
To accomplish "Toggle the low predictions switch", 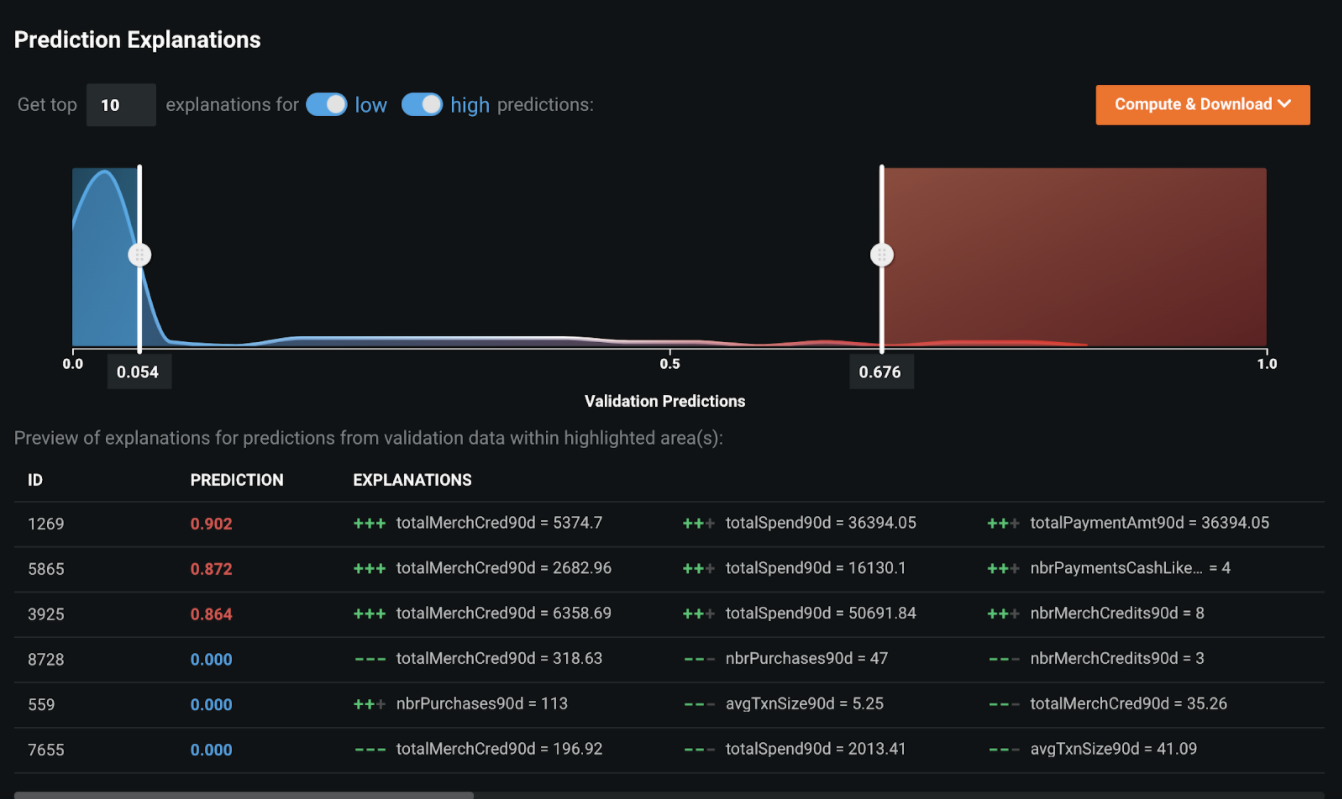I will (326, 105).
